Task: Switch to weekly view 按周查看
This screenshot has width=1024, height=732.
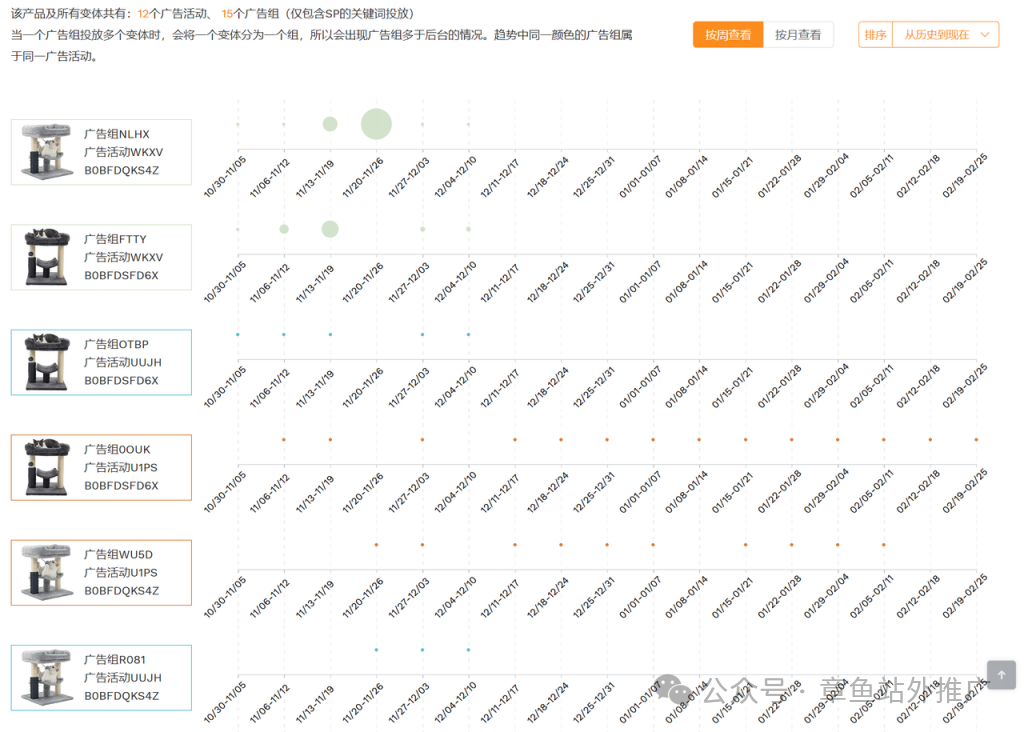Action: tap(728, 35)
